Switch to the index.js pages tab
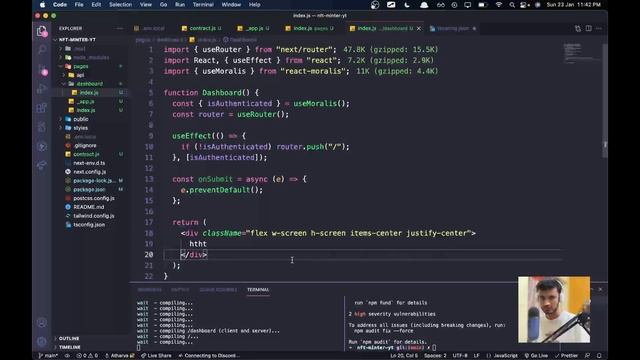This screenshot has width=640, height=360. click(309, 29)
